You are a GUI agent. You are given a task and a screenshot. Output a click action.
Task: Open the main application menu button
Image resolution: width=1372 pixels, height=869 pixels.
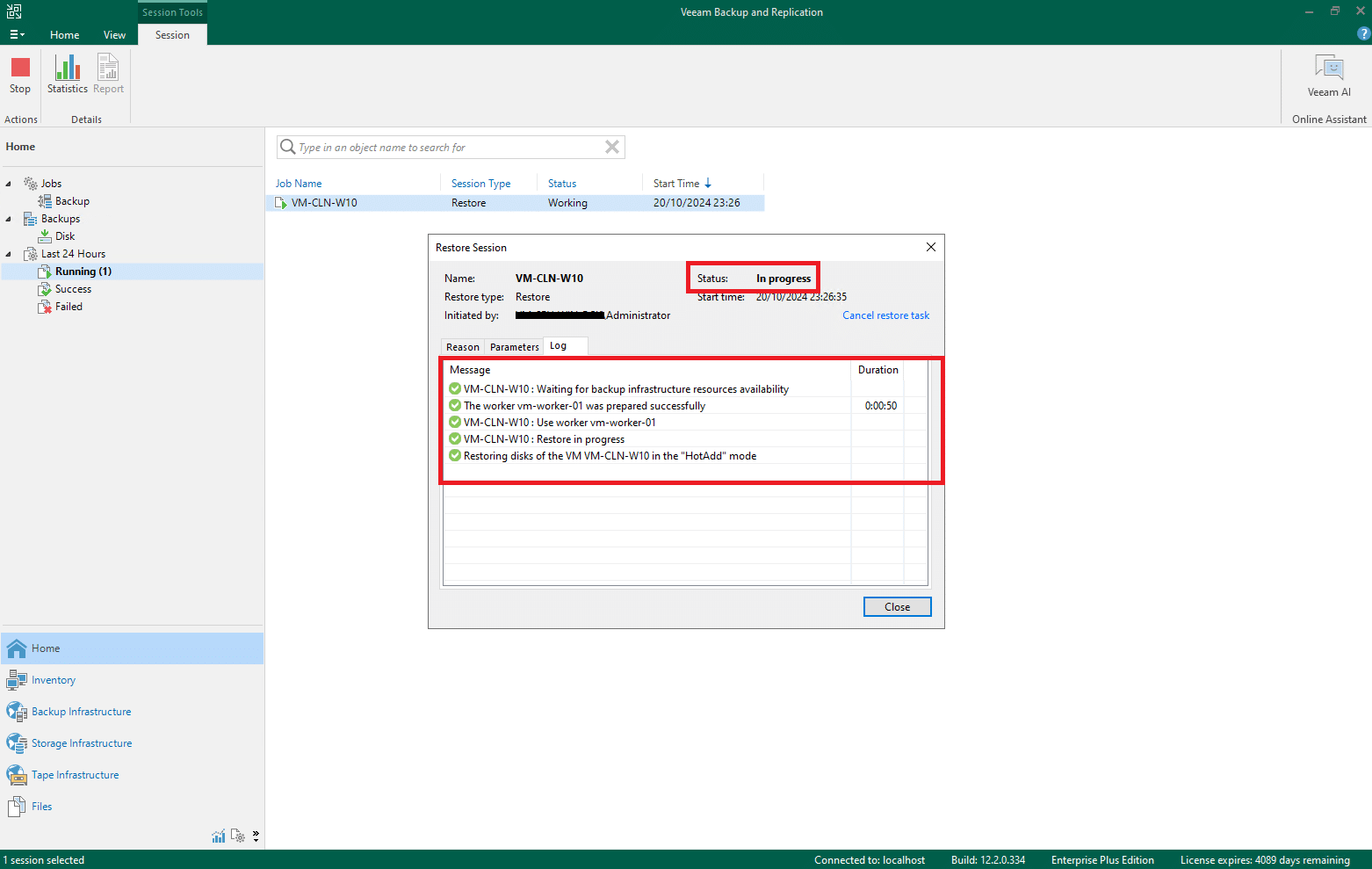click(17, 34)
